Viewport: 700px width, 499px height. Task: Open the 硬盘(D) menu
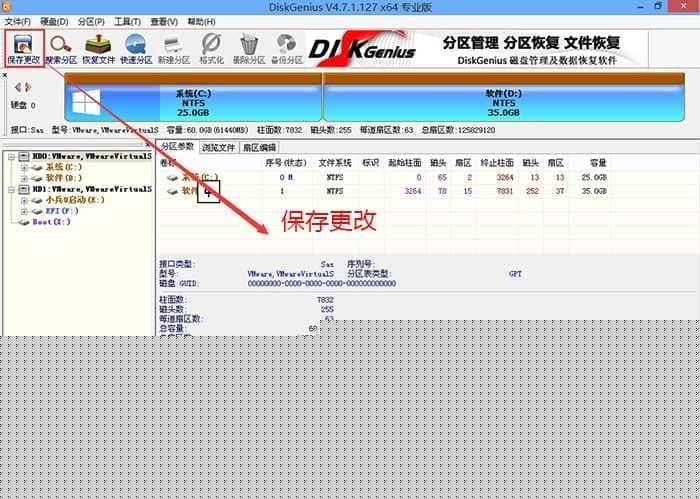tap(54, 21)
